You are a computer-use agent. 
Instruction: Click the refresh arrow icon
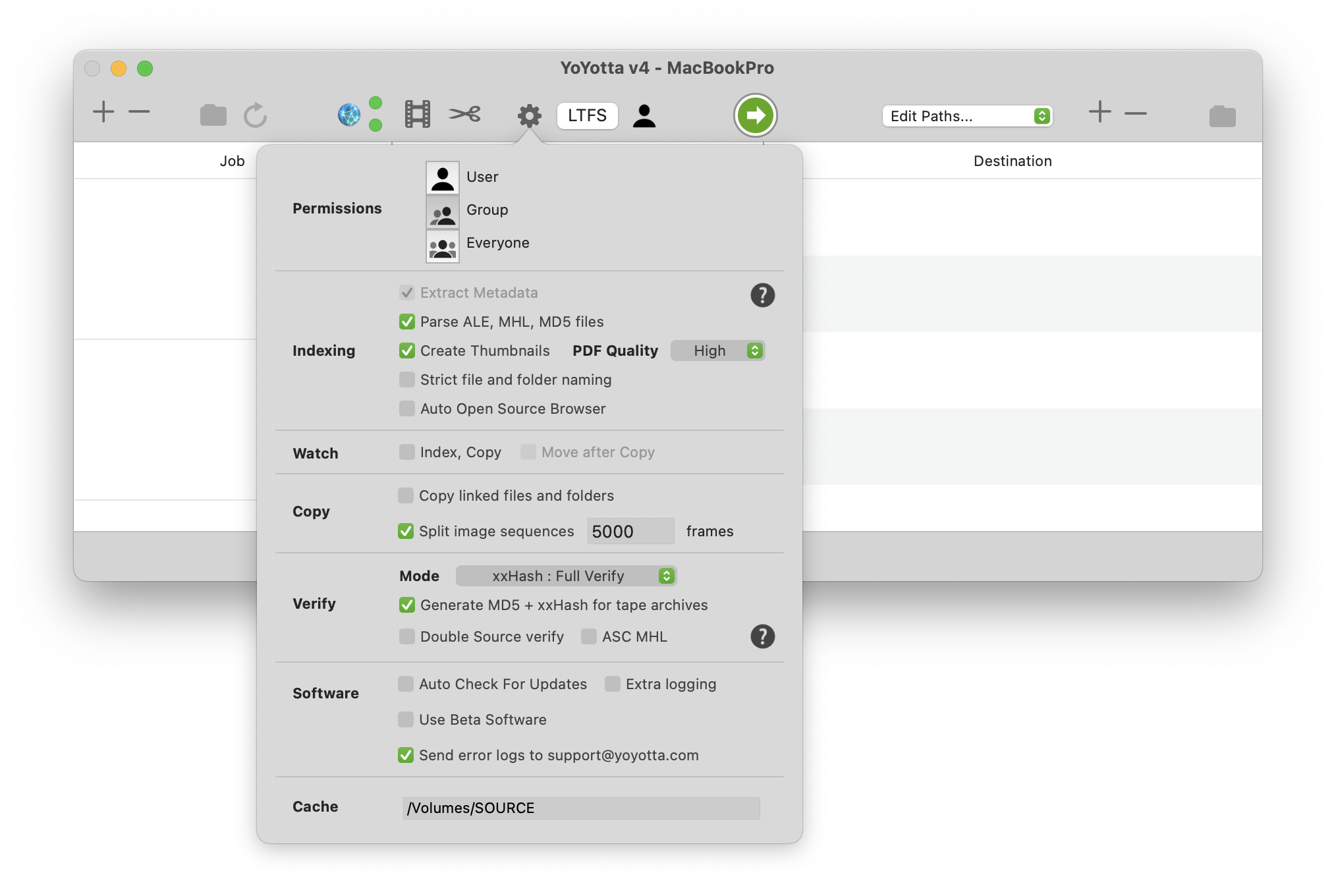[x=256, y=115]
